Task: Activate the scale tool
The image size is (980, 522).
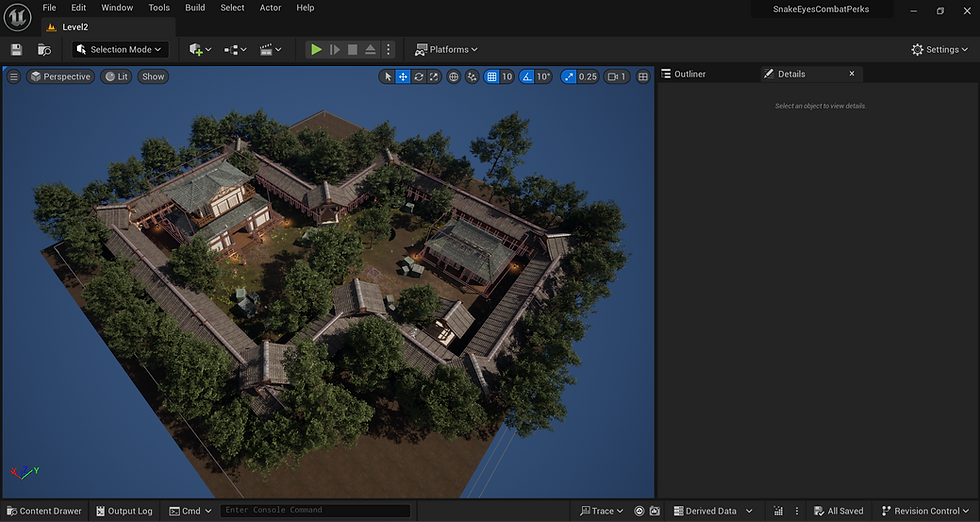Action: [x=434, y=76]
